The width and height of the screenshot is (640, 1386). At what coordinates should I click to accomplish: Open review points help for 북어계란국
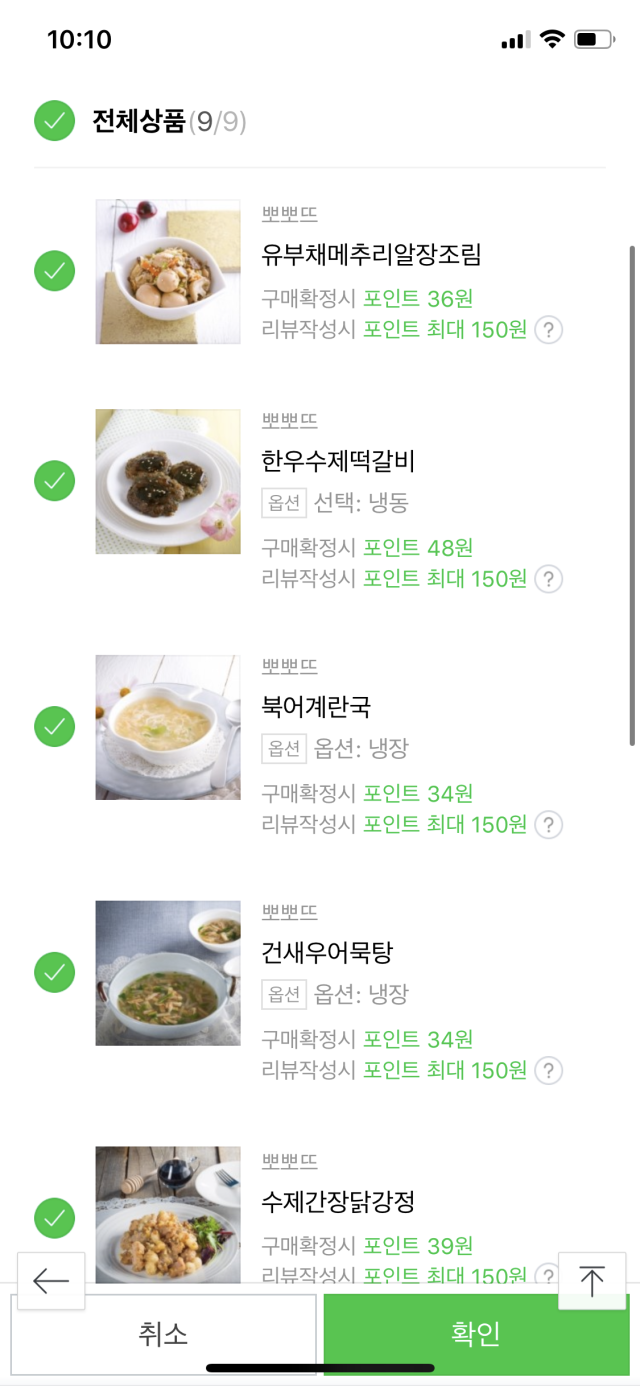coord(548,825)
